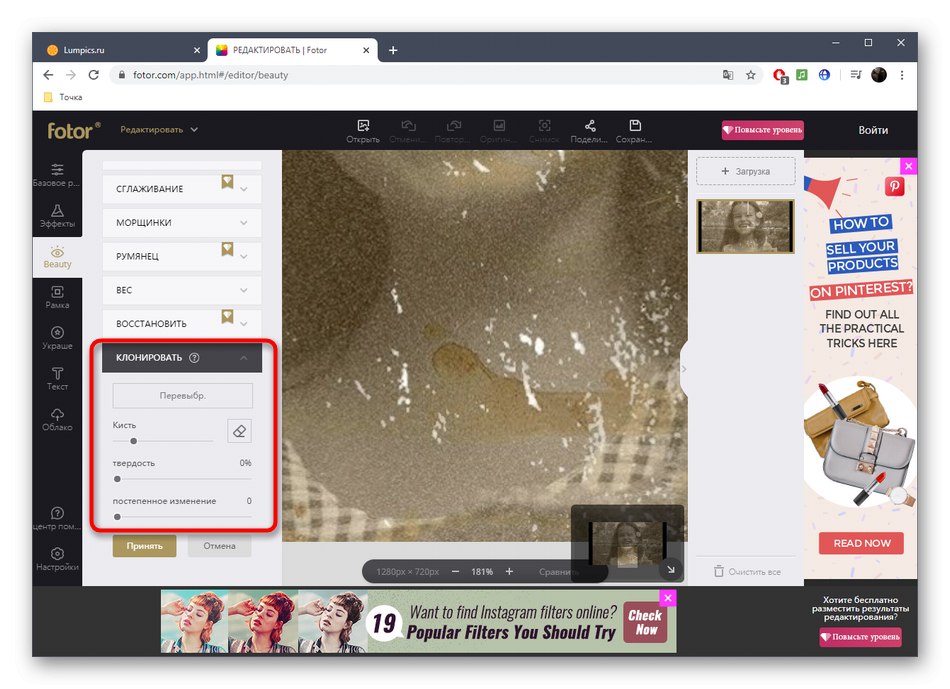This screenshot has width=950, height=689.
Task: Open the Клонировать help question mark
Action: coord(194,358)
